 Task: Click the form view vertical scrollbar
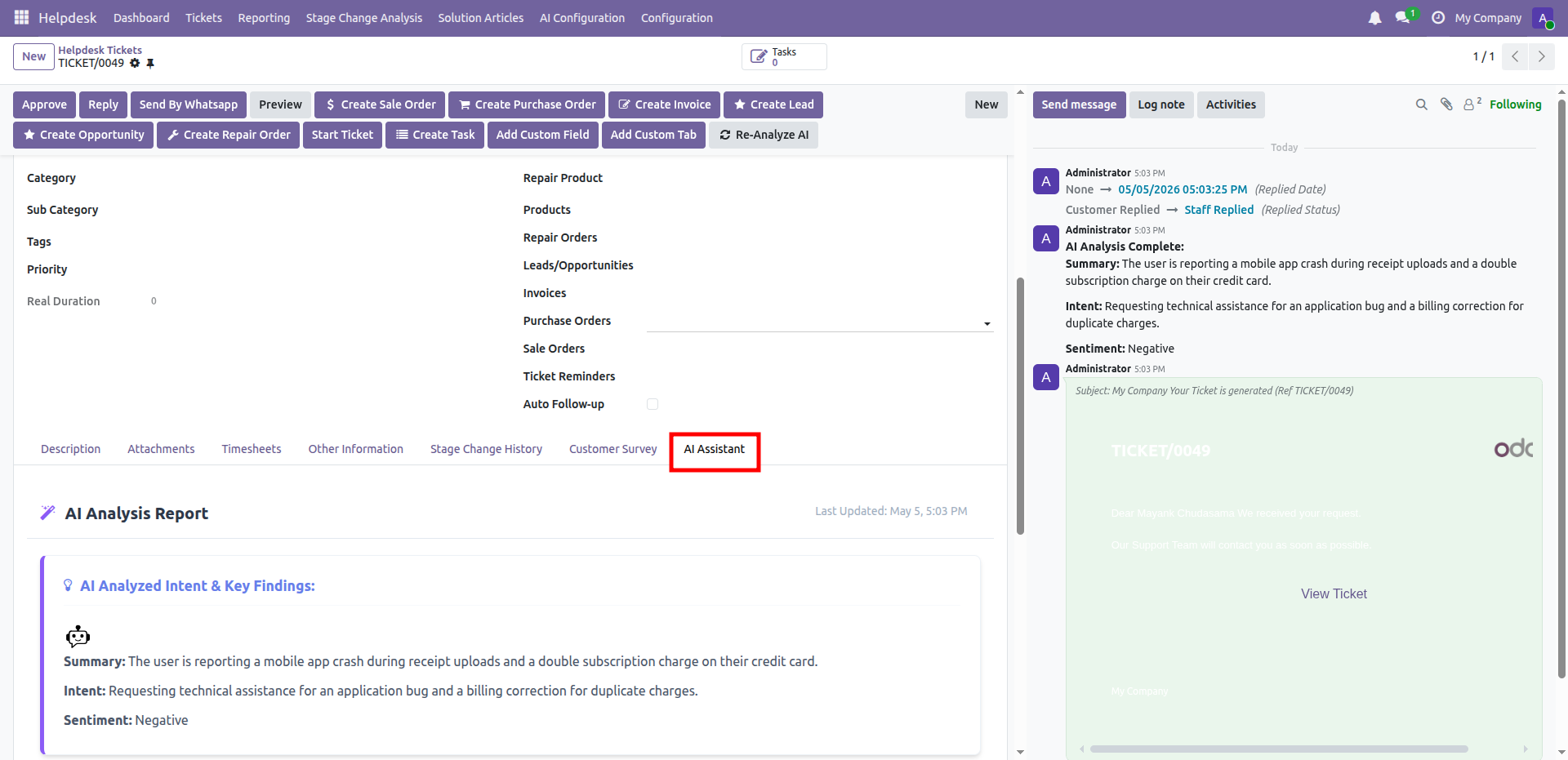(1020, 406)
